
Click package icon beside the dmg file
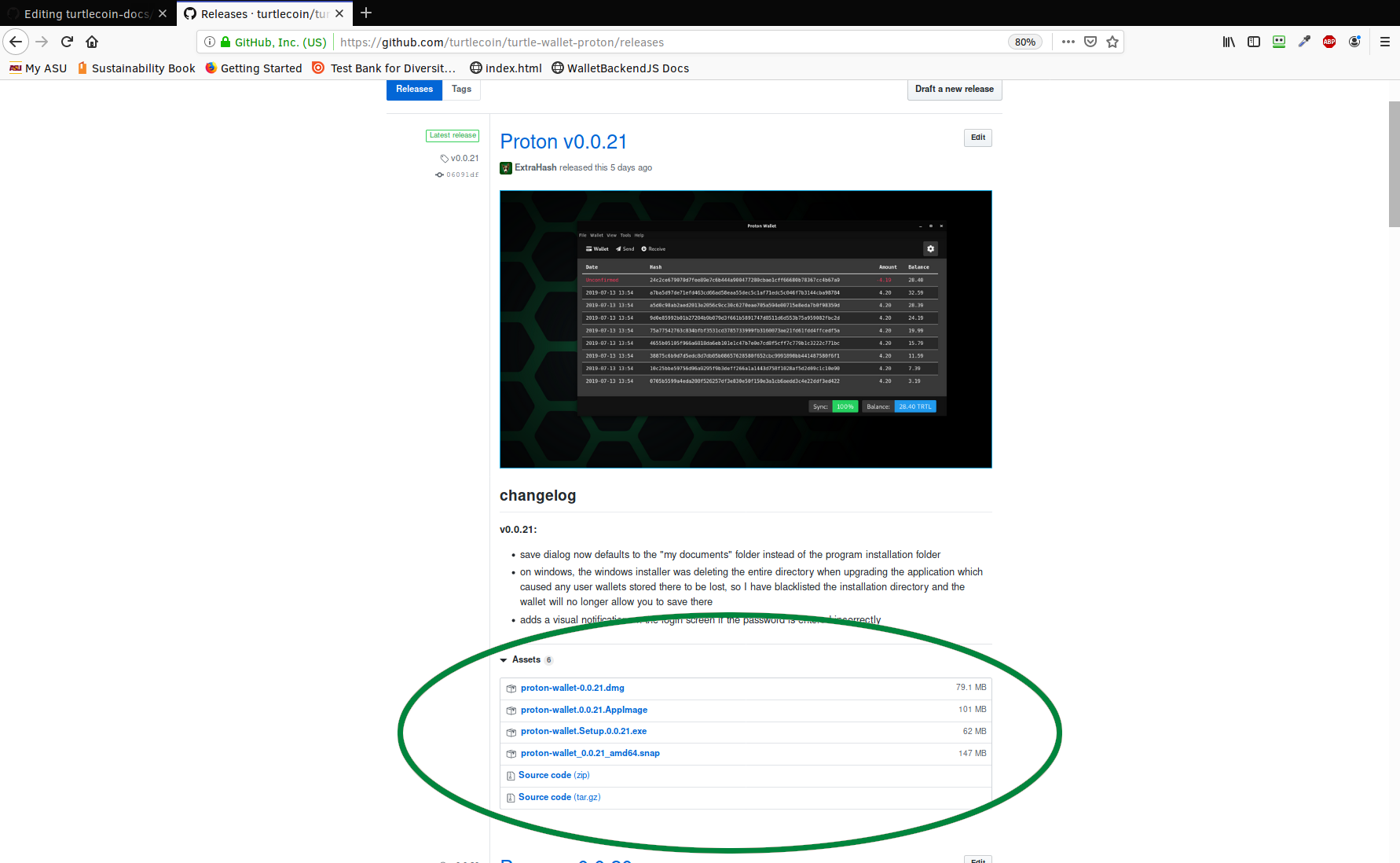(x=511, y=689)
